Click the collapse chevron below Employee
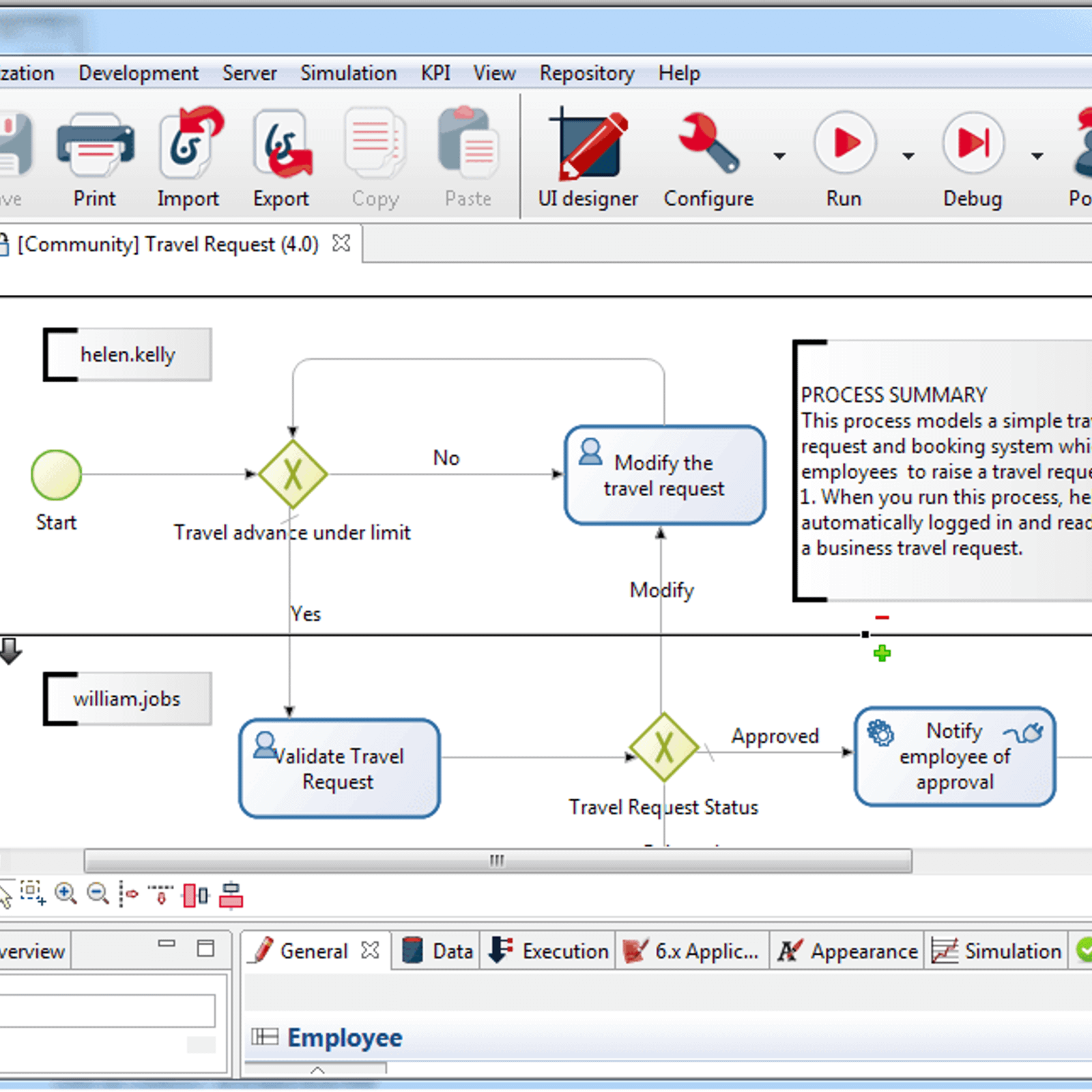The width and height of the screenshot is (1092, 1092). 317,1069
